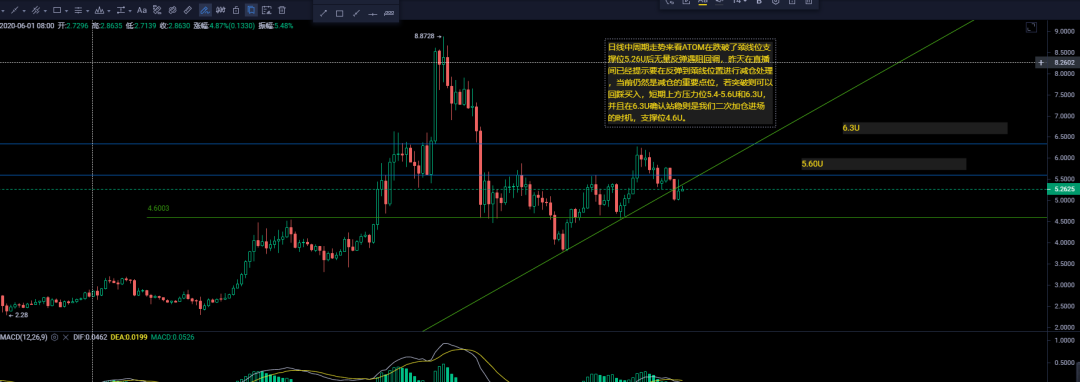Select the Aa text annotation tool

(x=142, y=10)
